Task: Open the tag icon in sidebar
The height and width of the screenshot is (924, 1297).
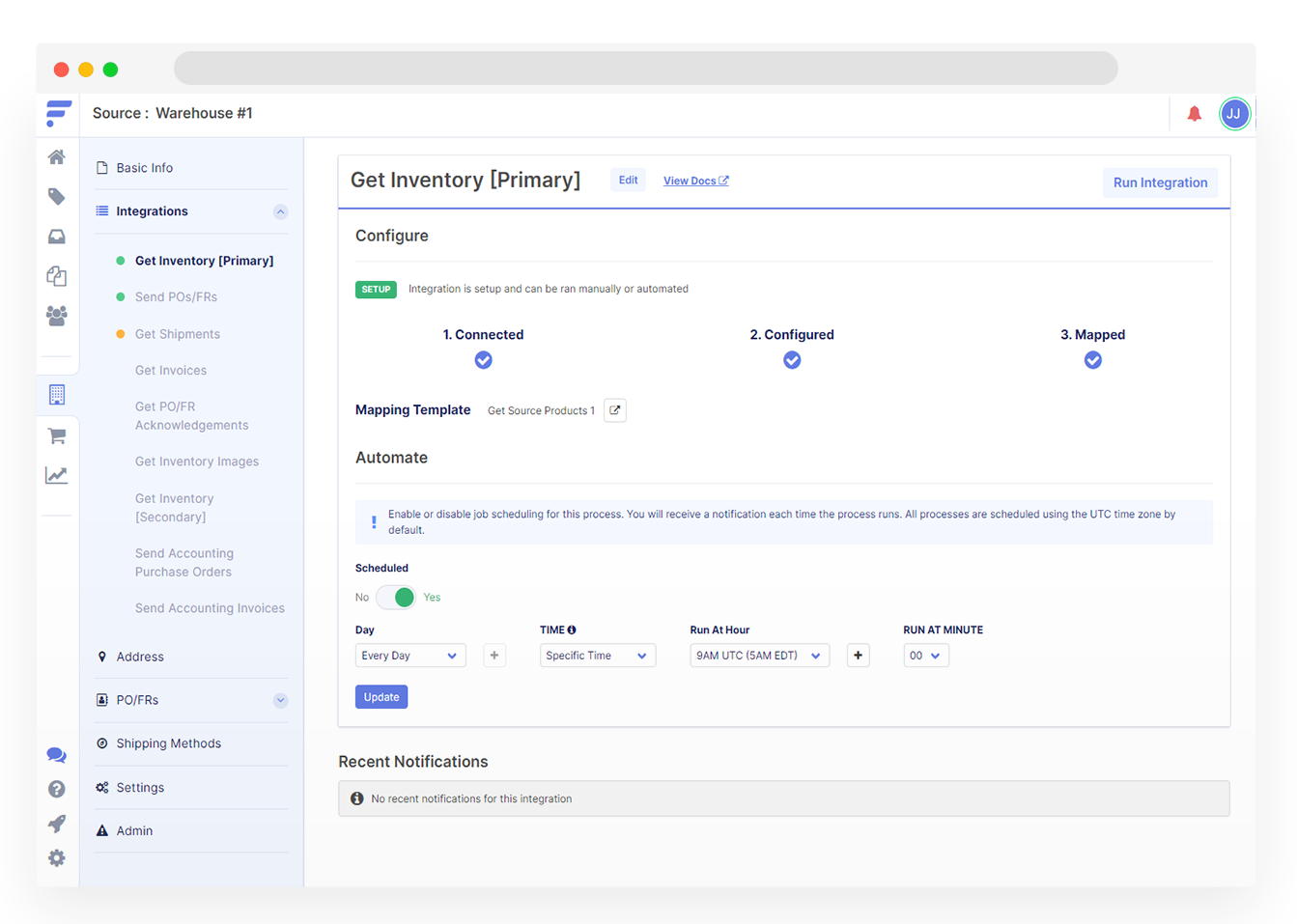Action: click(57, 197)
